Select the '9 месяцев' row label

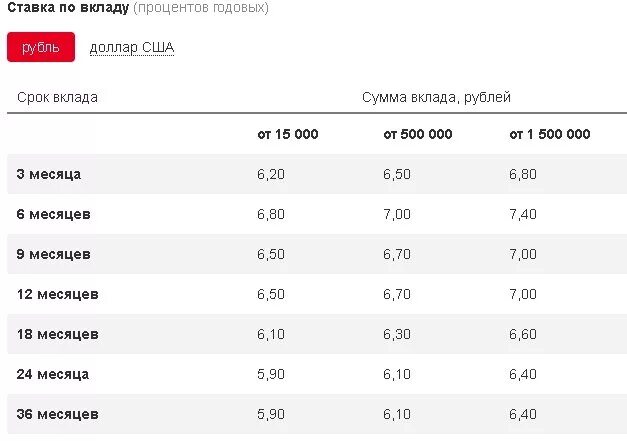(x=54, y=254)
